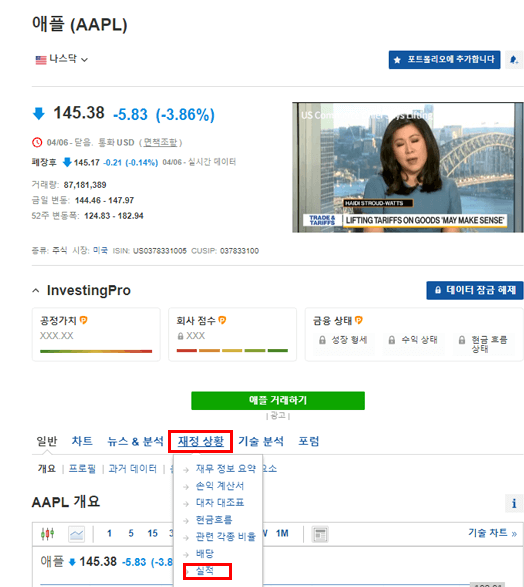Open the 기술 차트 link
The image size is (524, 587).
click(492, 533)
